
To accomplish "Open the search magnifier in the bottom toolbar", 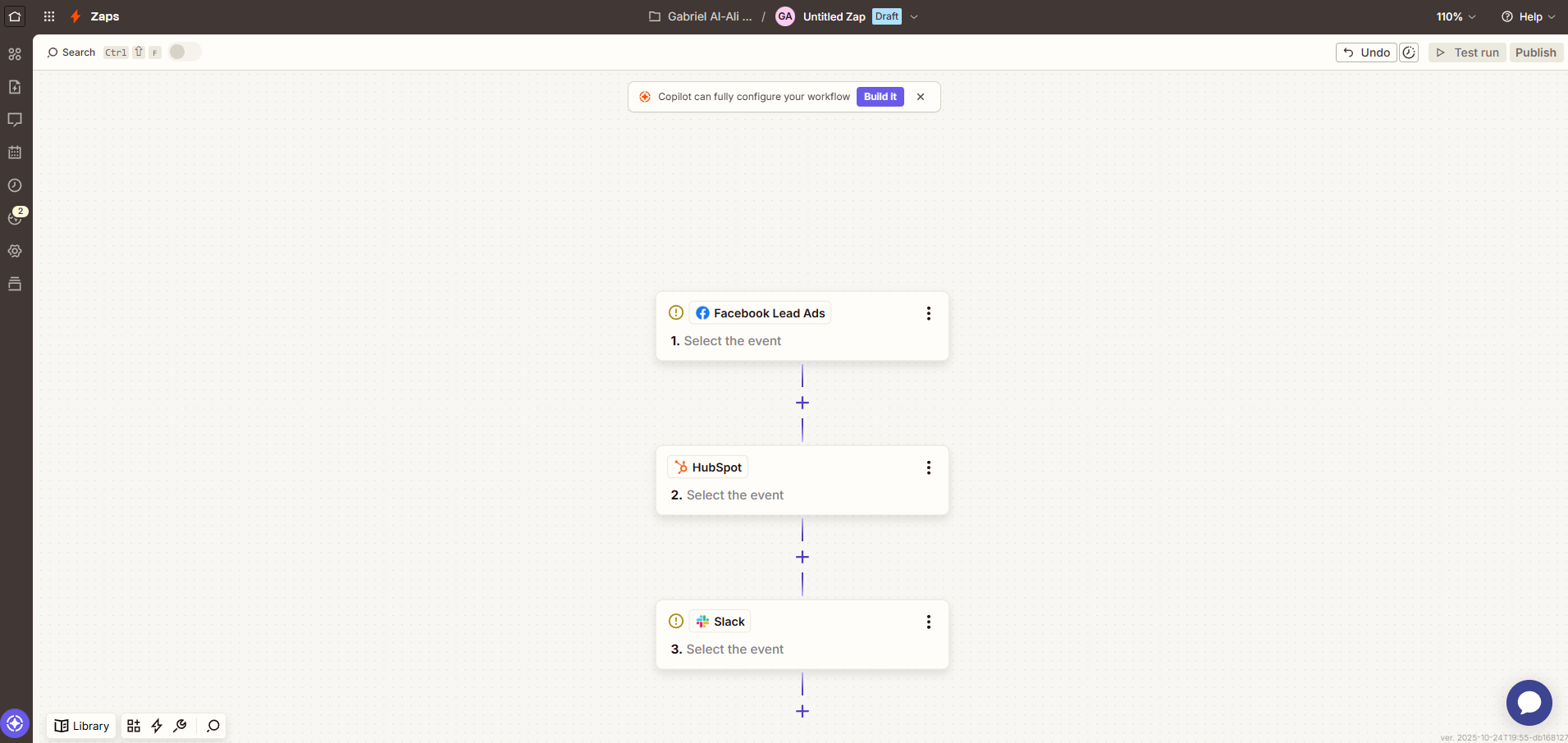I will point(212,726).
